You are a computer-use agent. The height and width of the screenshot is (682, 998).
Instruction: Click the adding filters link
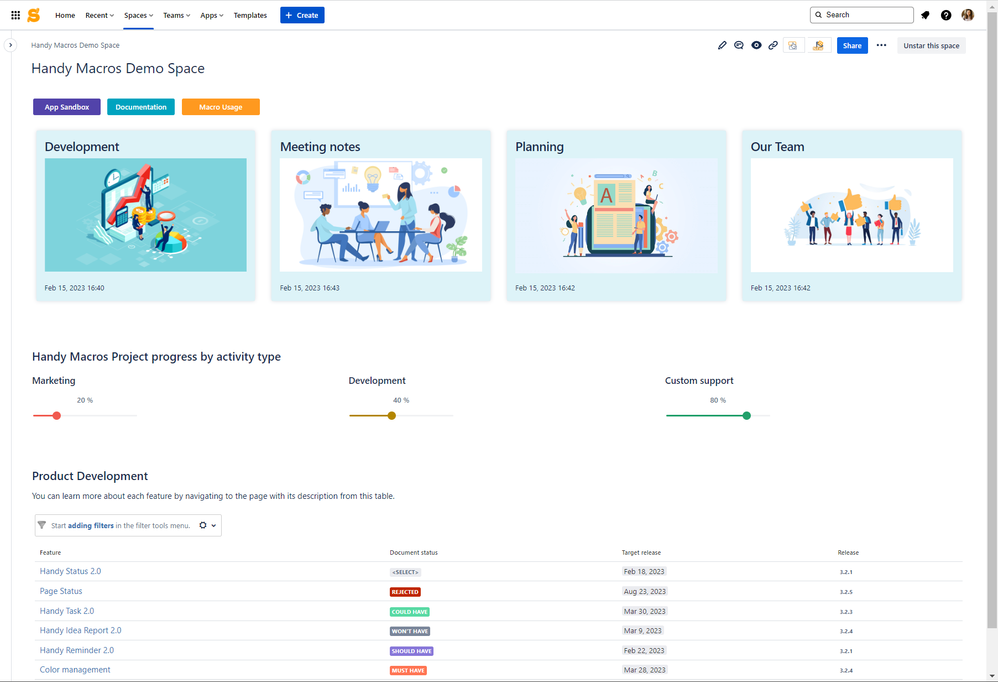pyautogui.click(x=90, y=525)
